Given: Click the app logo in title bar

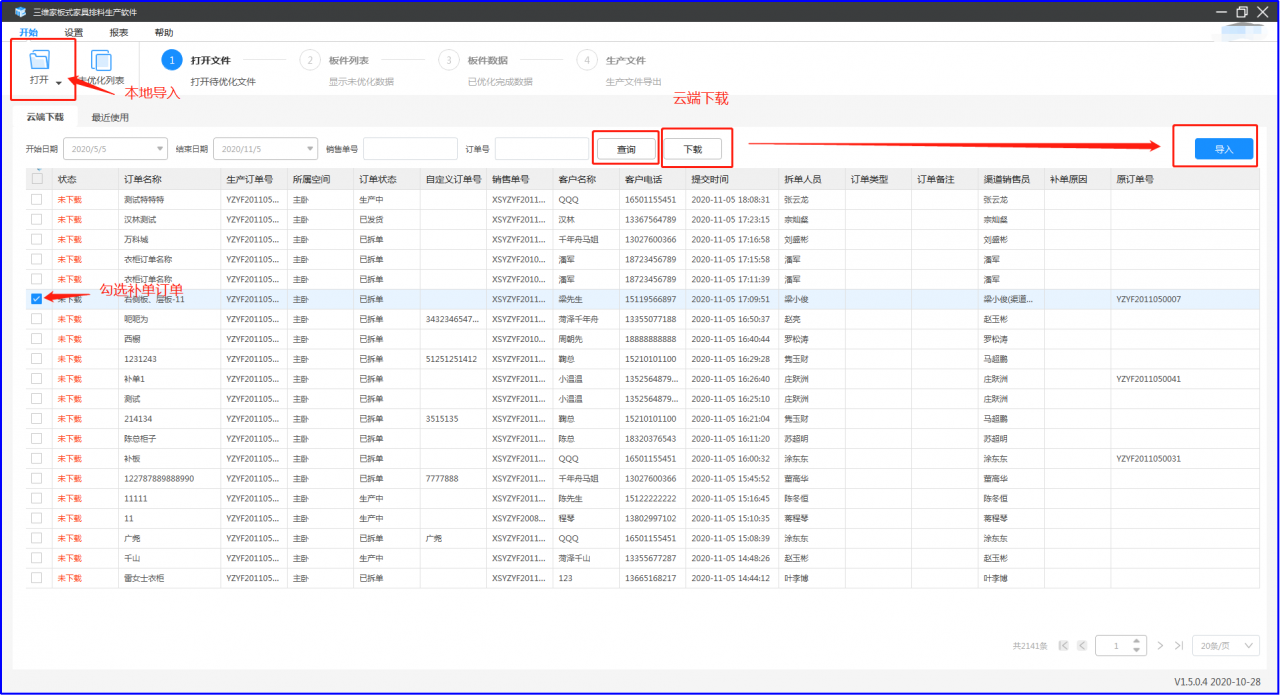Looking at the screenshot, I should 19,12.
